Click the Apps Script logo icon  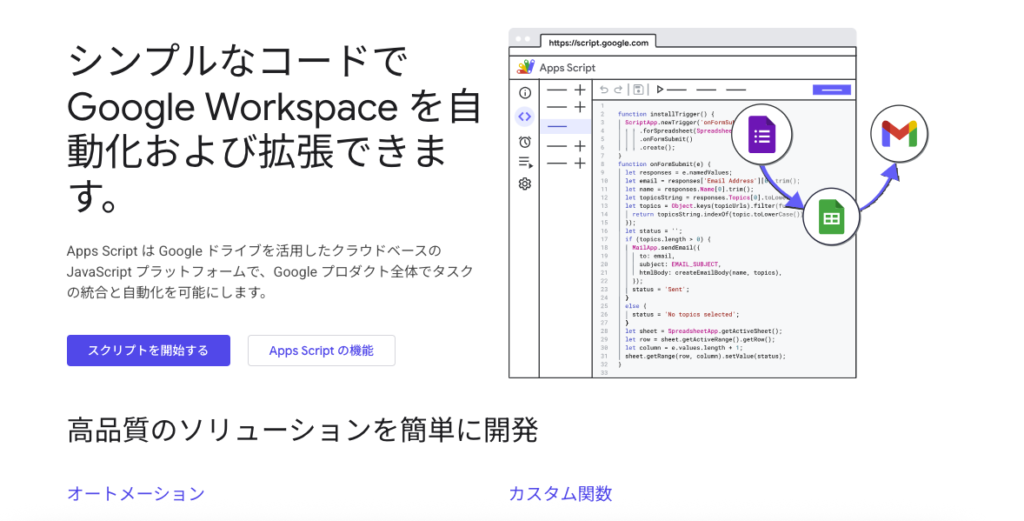pyautogui.click(x=525, y=67)
